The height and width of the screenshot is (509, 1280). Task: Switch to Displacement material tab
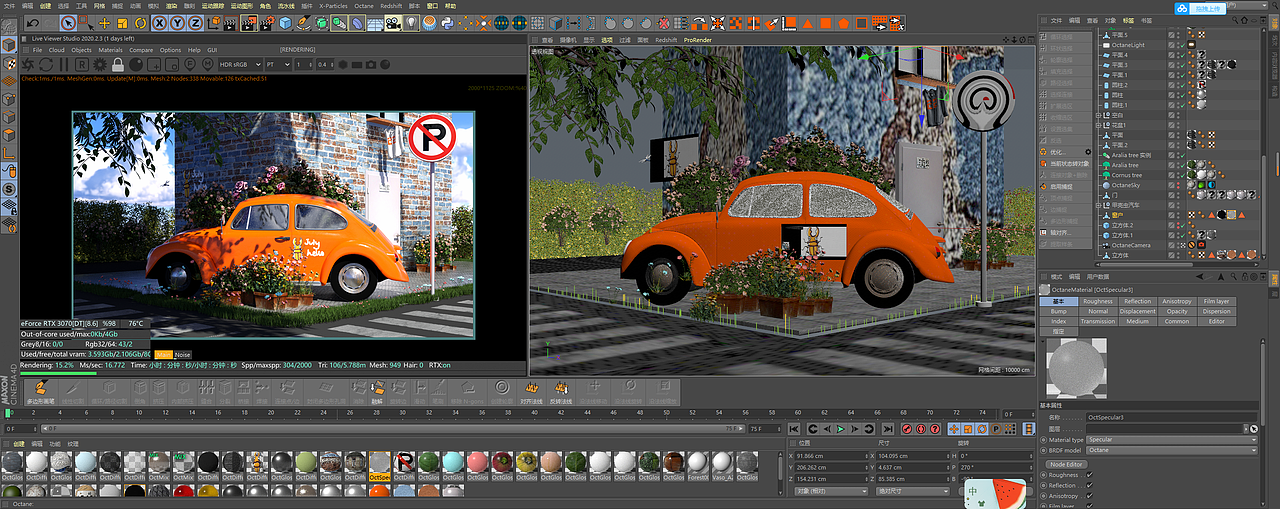[1138, 311]
